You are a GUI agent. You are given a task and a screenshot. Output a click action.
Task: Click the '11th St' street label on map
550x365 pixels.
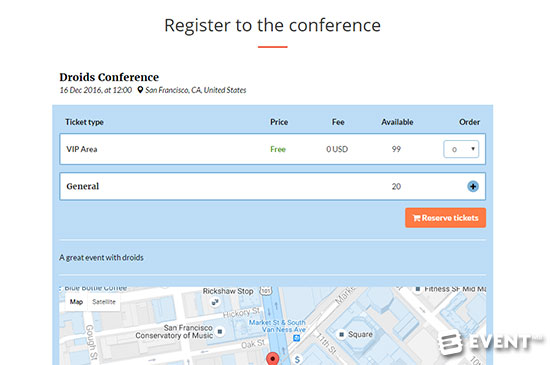327,344
